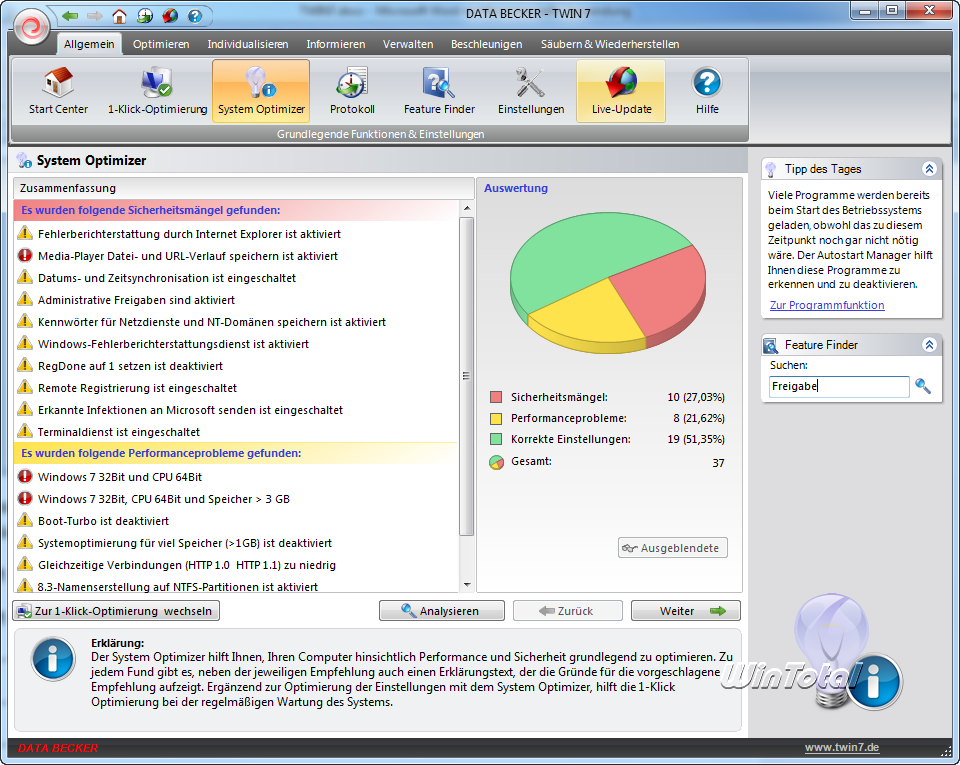Open the Feature Finder ribbon tool
This screenshot has width=960, height=765.
439,91
